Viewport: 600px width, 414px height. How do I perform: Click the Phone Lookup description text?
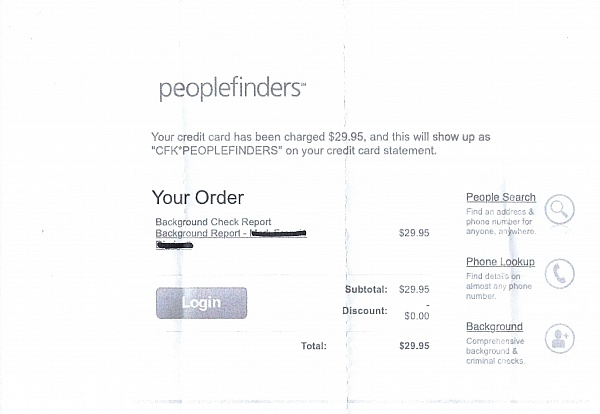500,286
